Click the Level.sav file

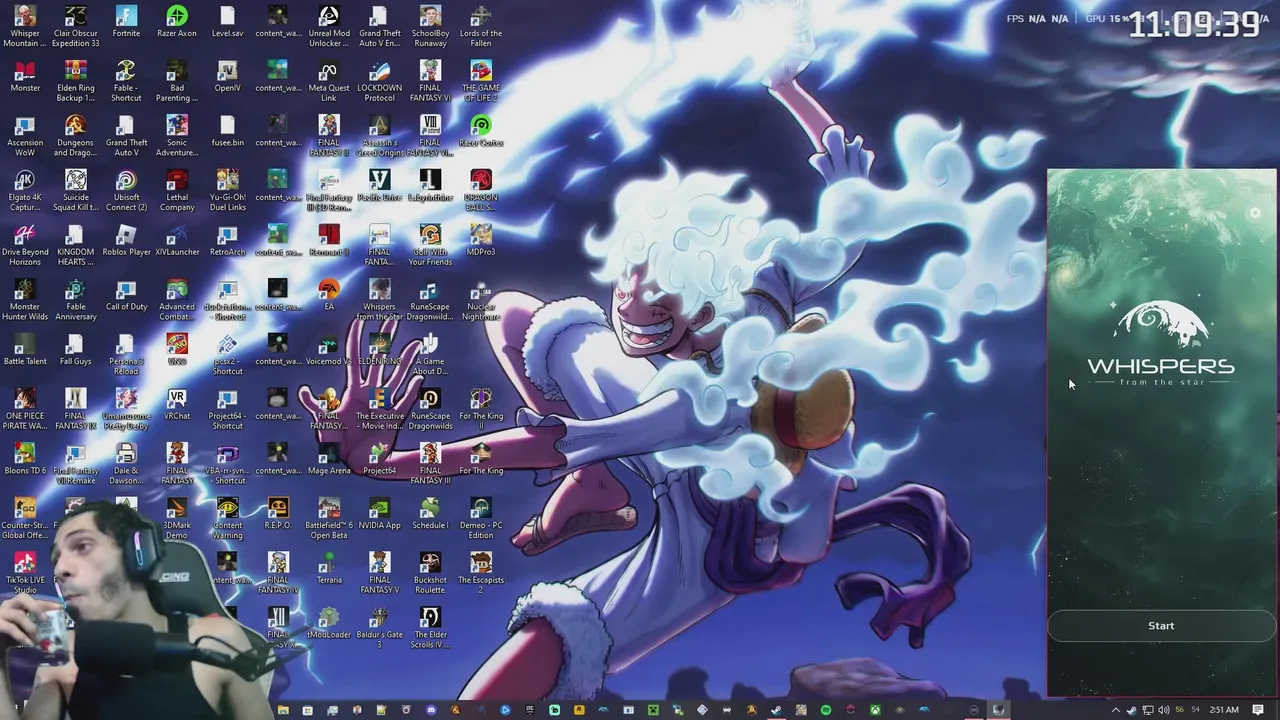(x=227, y=23)
